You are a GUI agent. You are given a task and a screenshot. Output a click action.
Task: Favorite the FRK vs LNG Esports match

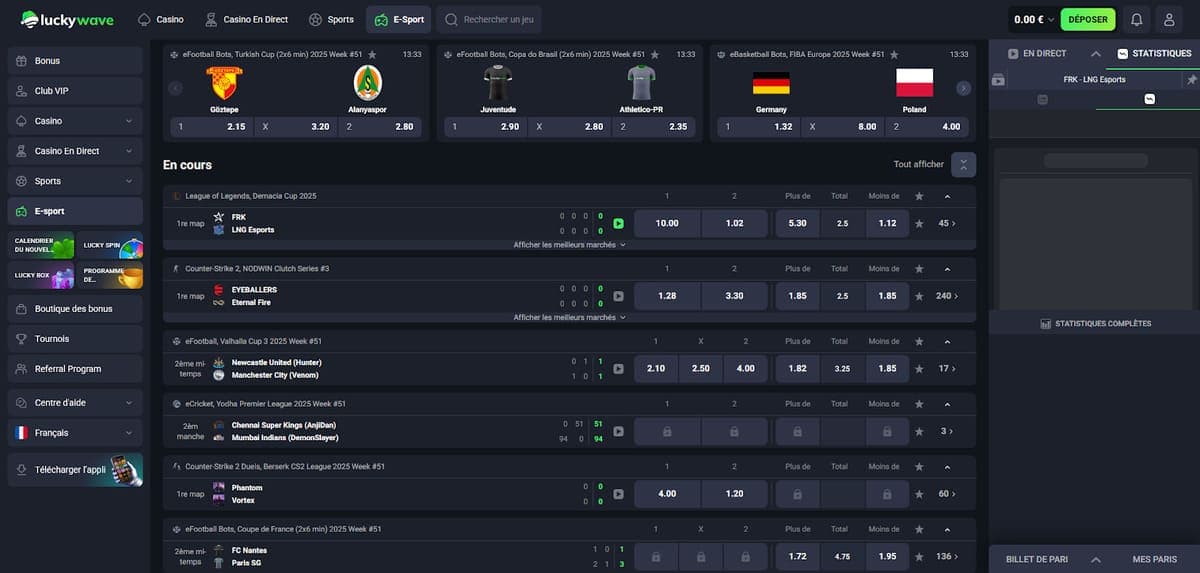click(x=919, y=224)
